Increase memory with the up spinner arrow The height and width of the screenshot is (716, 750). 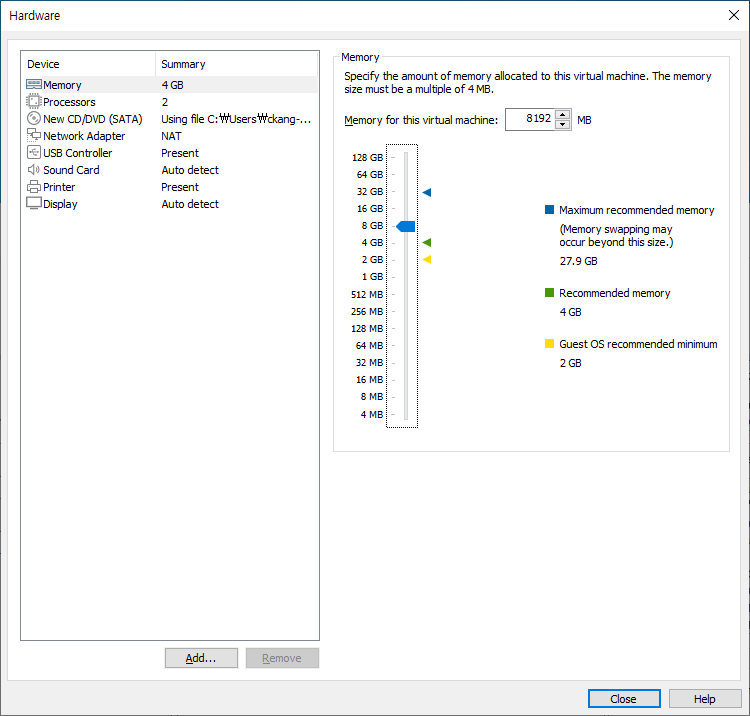(563, 114)
